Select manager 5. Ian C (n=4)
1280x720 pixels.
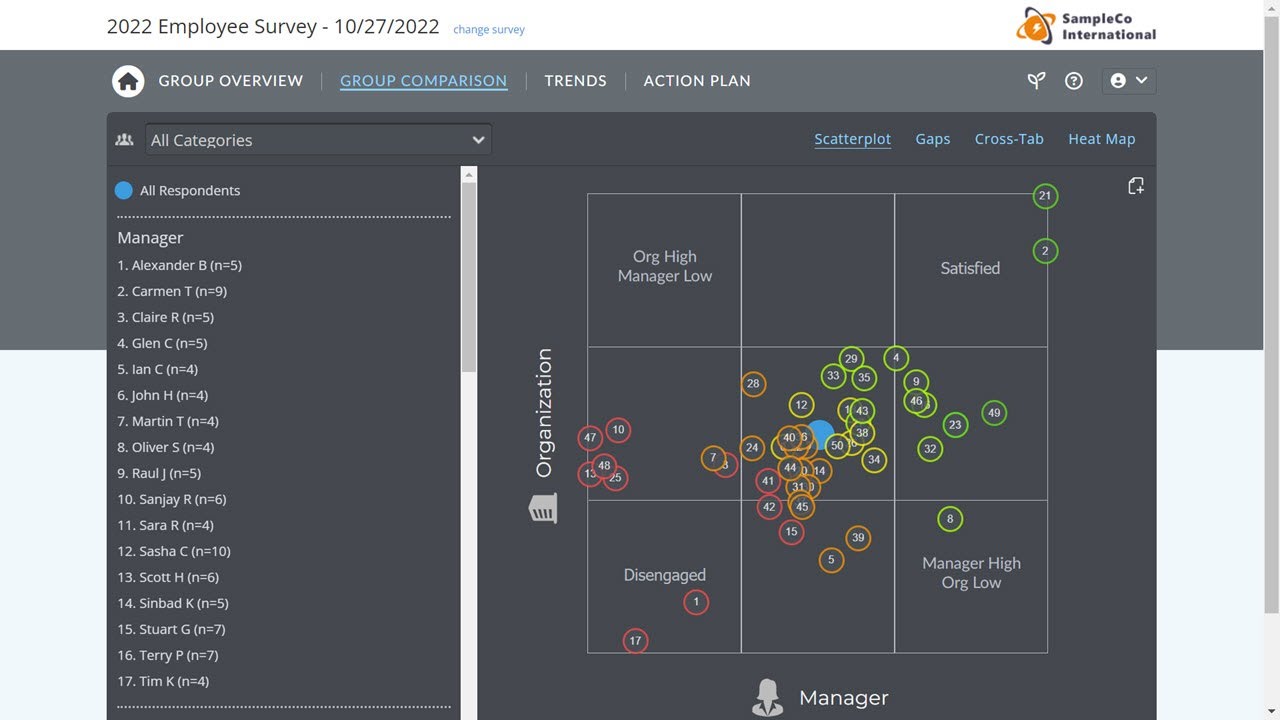pos(158,369)
